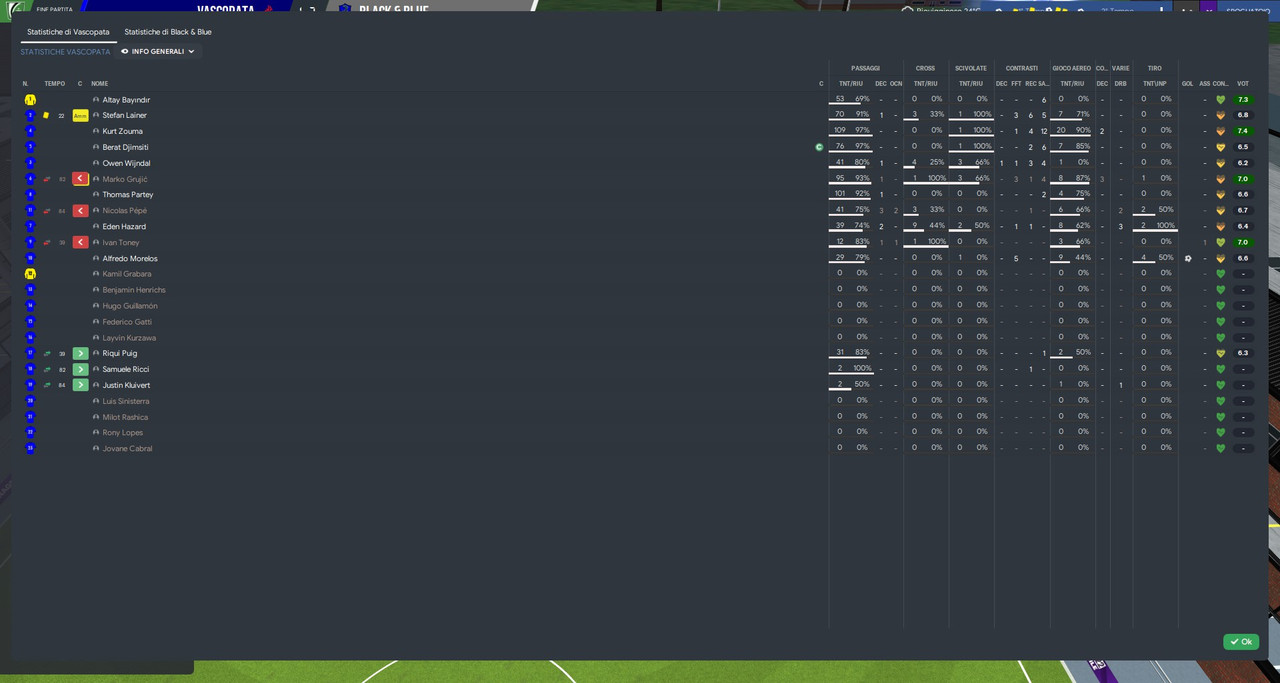Image resolution: width=1280 pixels, height=683 pixels.
Task: Click the player info icon beside Thomas Partey
Action: [96, 195]
